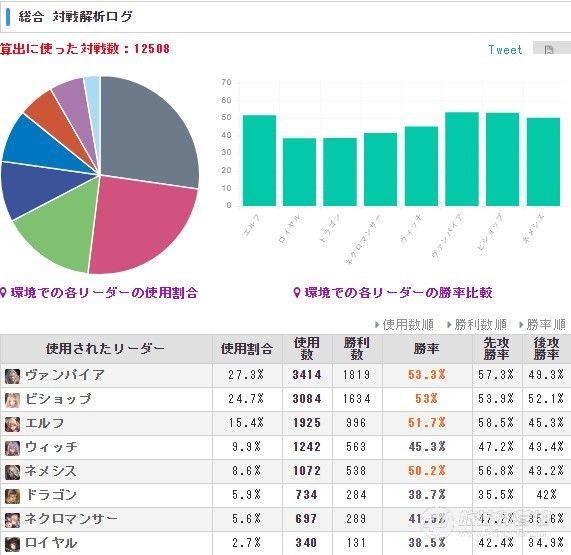Screen dimensions: 571x555
Task: Click the ヴァンパイア leader avatar icon
Action: click(x=12, y=376)
